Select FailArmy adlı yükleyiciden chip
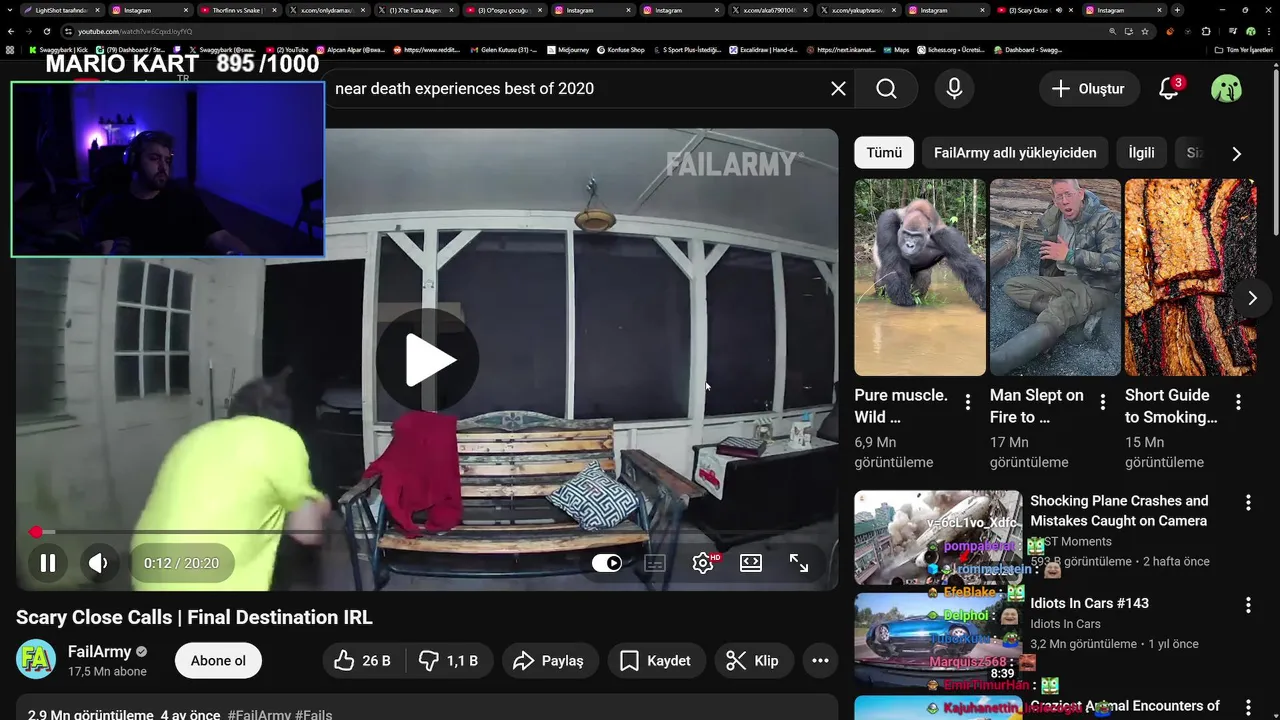Screen dimensions: 1280x720 1015,153
